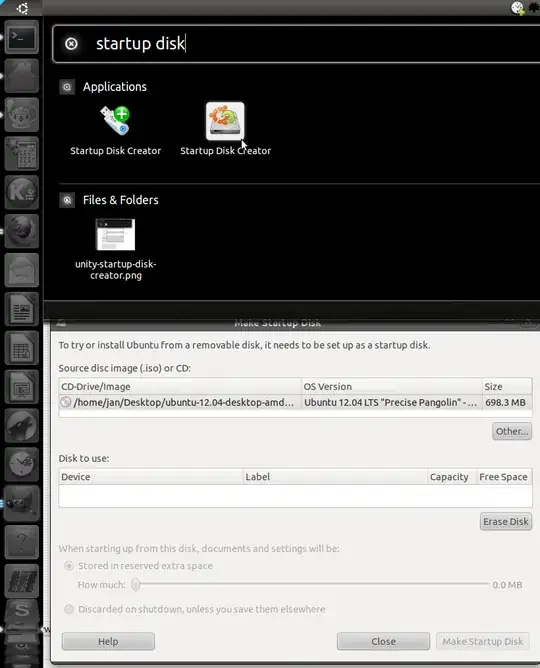This screenshot has height=668, width=540.
Task: Launch LibreOffice Writer from the launcher
Action: (21, 309)
